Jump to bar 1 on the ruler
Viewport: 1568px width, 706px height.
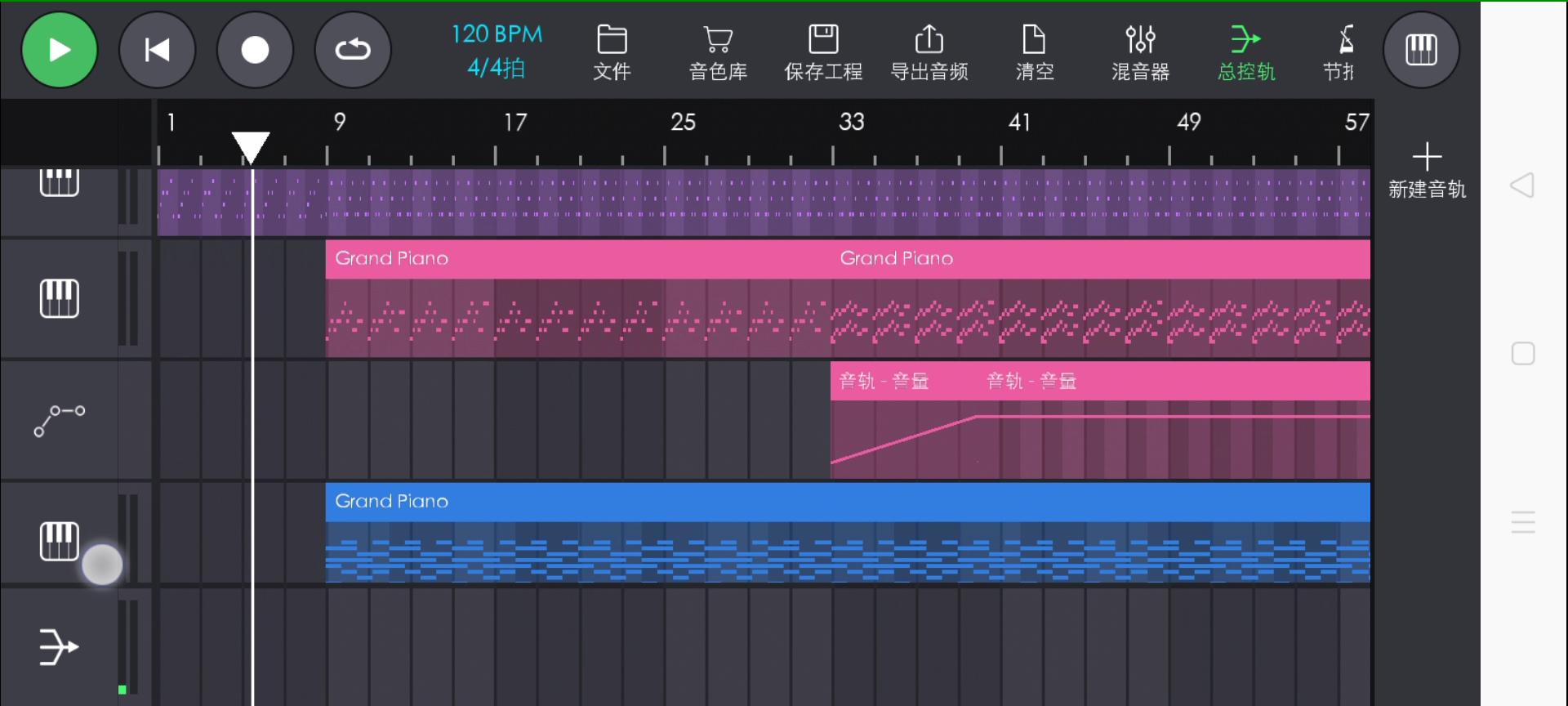click(171, 123)
